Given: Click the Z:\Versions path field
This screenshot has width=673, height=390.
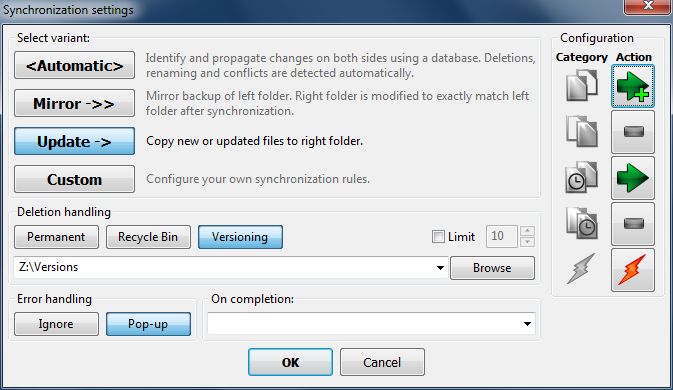Looking at the screenshot, I should 223,267.
